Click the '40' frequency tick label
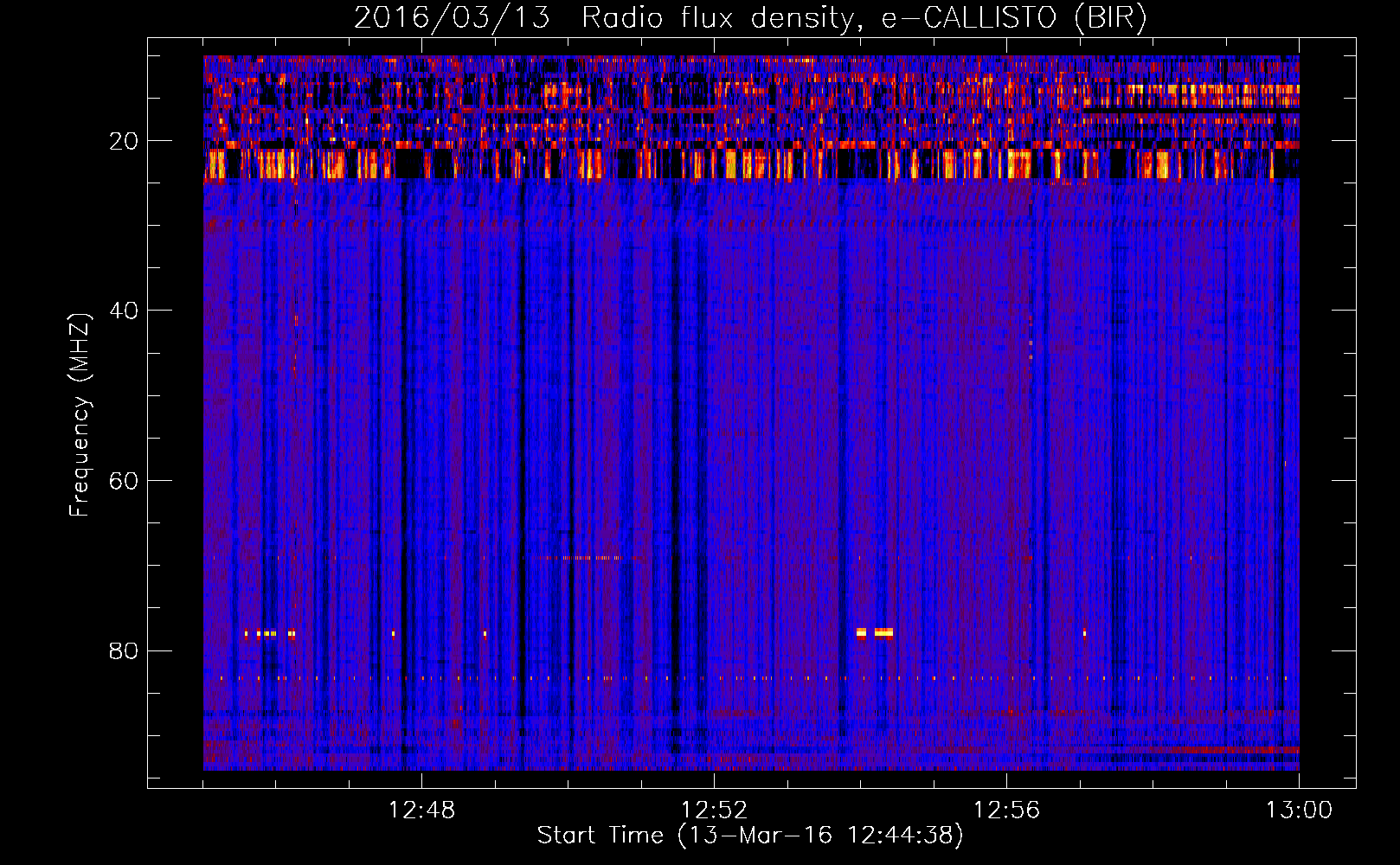 point(125,311)
